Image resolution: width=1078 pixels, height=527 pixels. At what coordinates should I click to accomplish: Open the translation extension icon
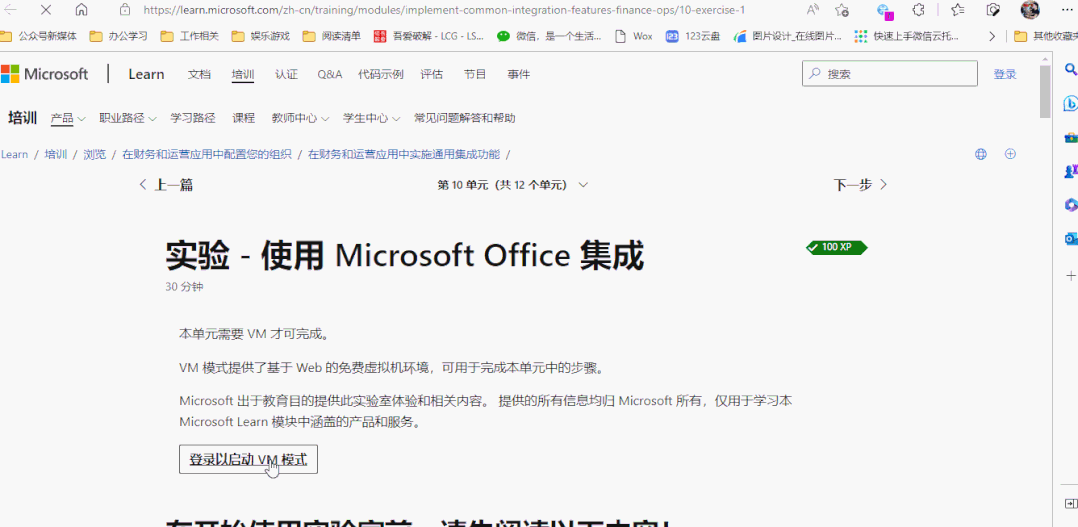(x=885, y=10)
